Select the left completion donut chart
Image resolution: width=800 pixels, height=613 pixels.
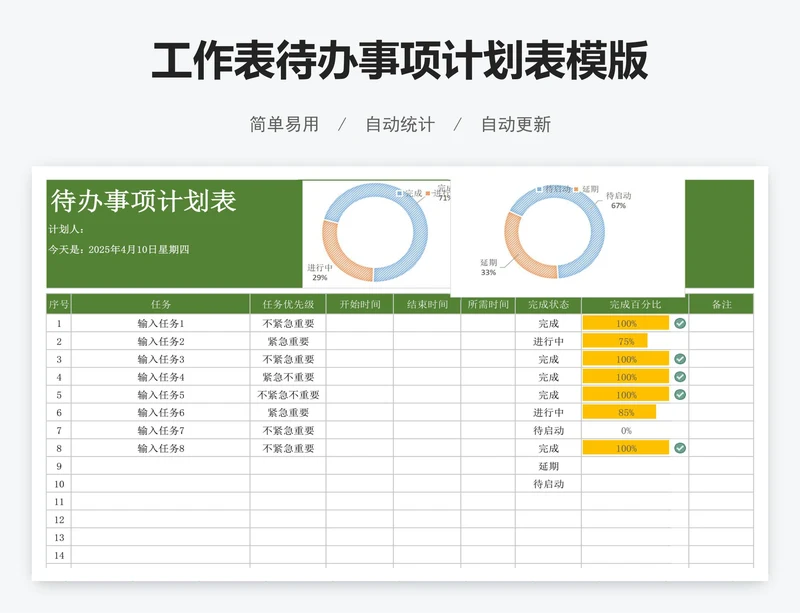pos(376,233)
